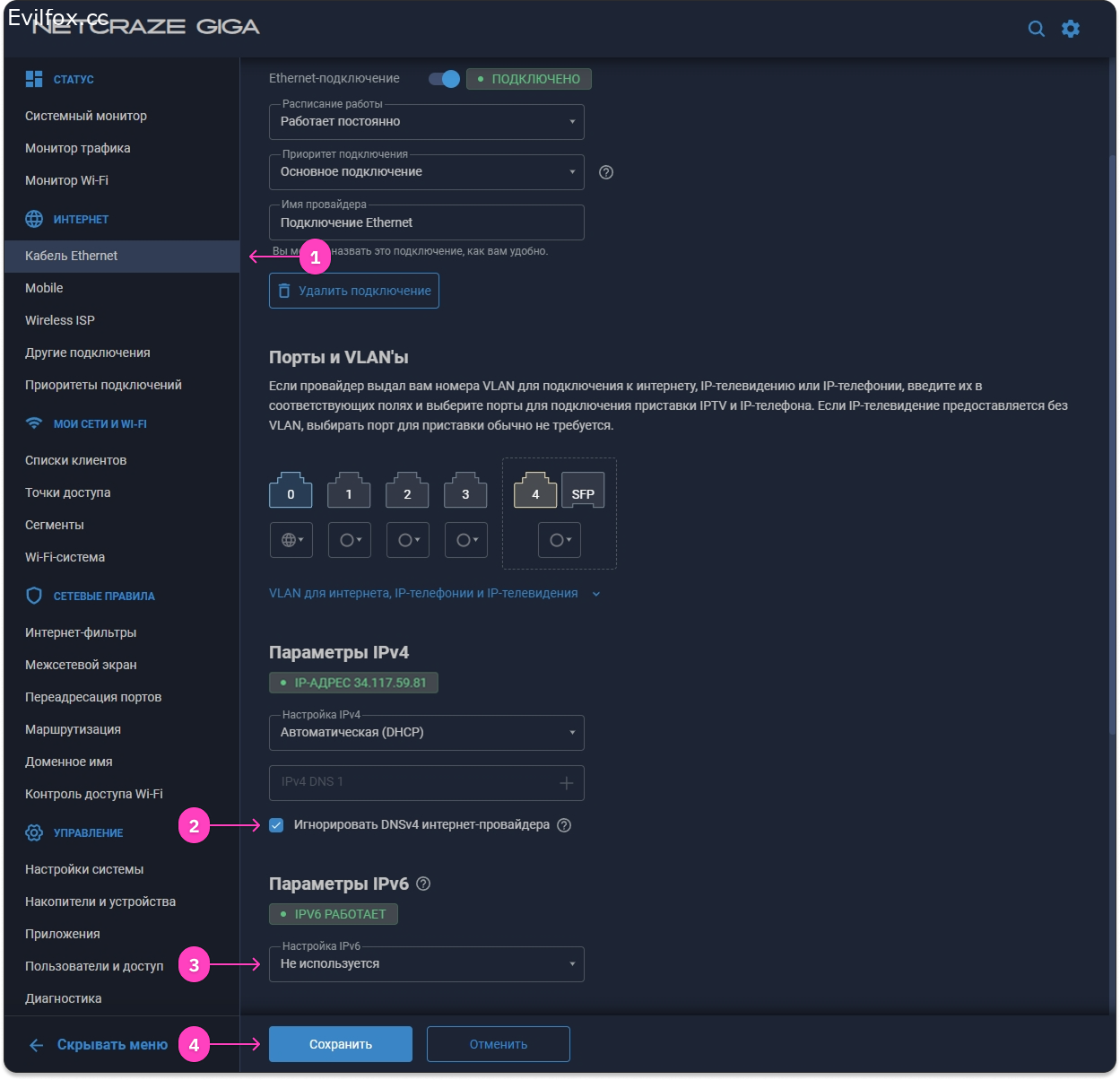
Task: Click the plus icon in IPv4 DNS field
Action: pyautogui.click(x=566, y=783)
